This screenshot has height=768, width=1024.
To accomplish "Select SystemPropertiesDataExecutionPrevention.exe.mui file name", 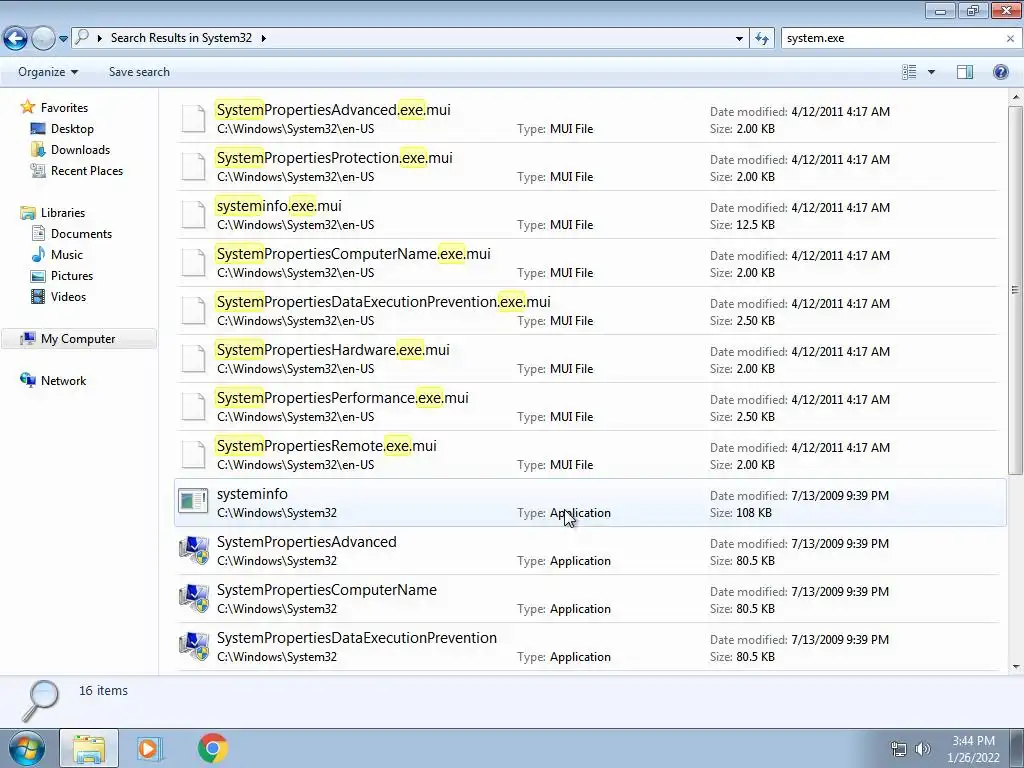I will (x=383, y=302).
